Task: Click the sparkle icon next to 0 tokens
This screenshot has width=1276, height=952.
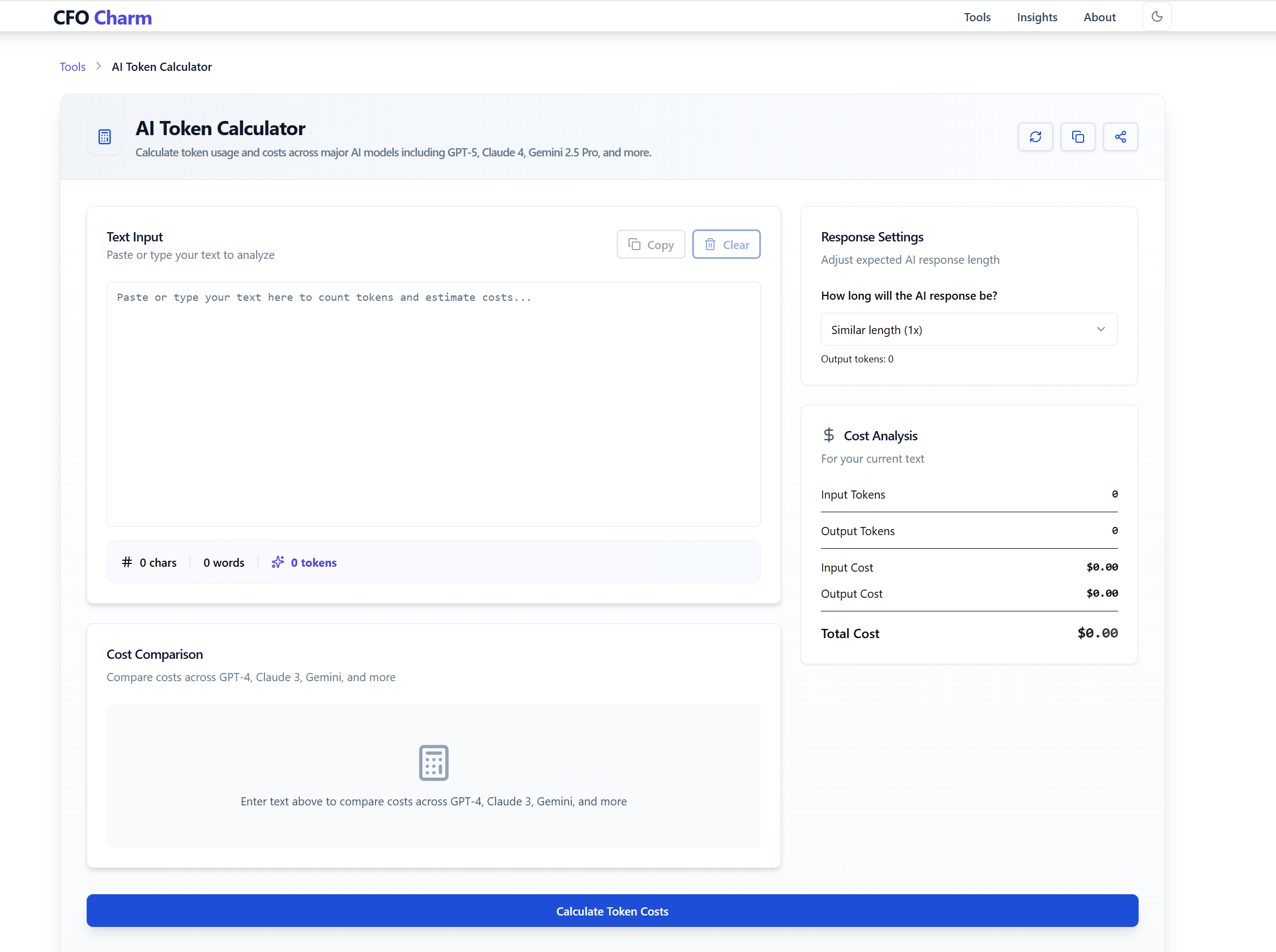Action: click(278, 562)
